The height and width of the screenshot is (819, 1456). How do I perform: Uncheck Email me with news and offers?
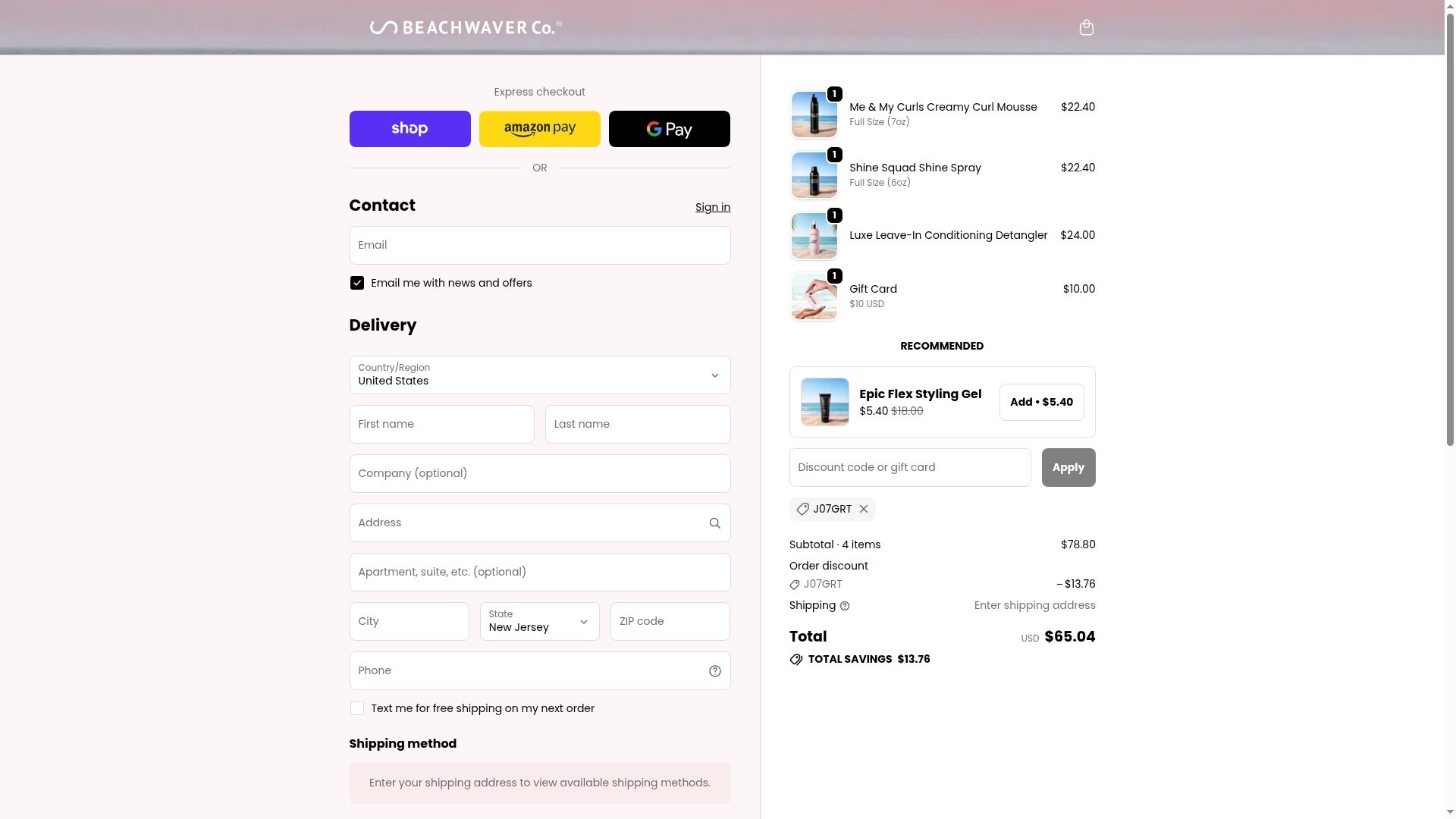coord(357,283)
